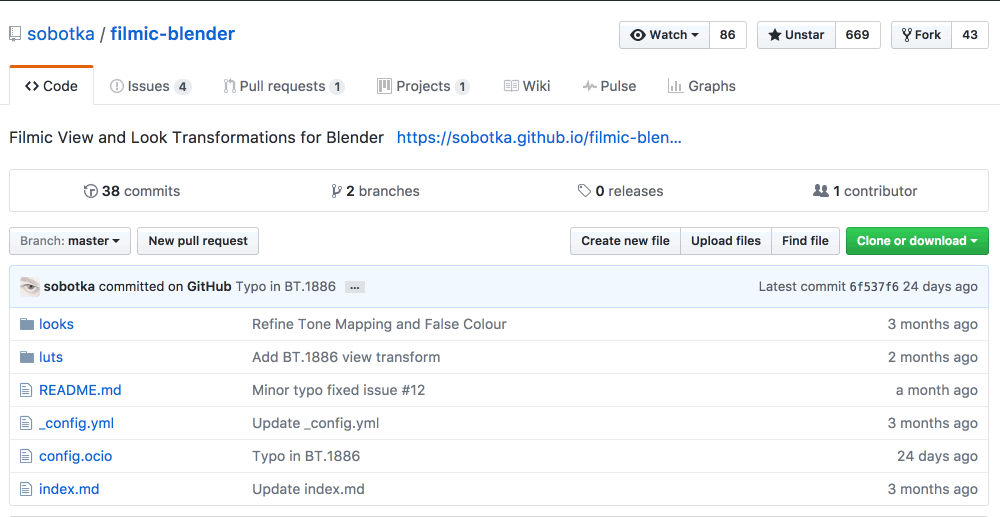Image resolution: width=1000 pixels, height=517 pixels.
Task: Open the luts folder
Action: (x=51, y=357)
